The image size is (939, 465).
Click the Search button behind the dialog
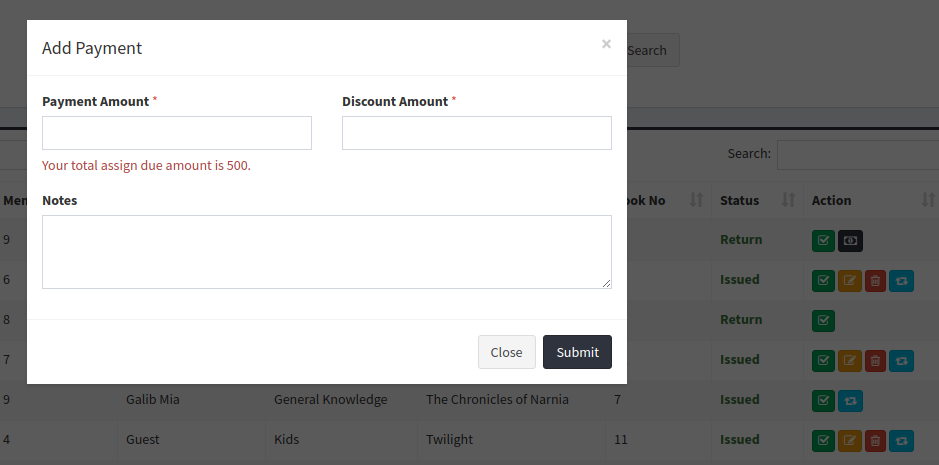point(651,51)
